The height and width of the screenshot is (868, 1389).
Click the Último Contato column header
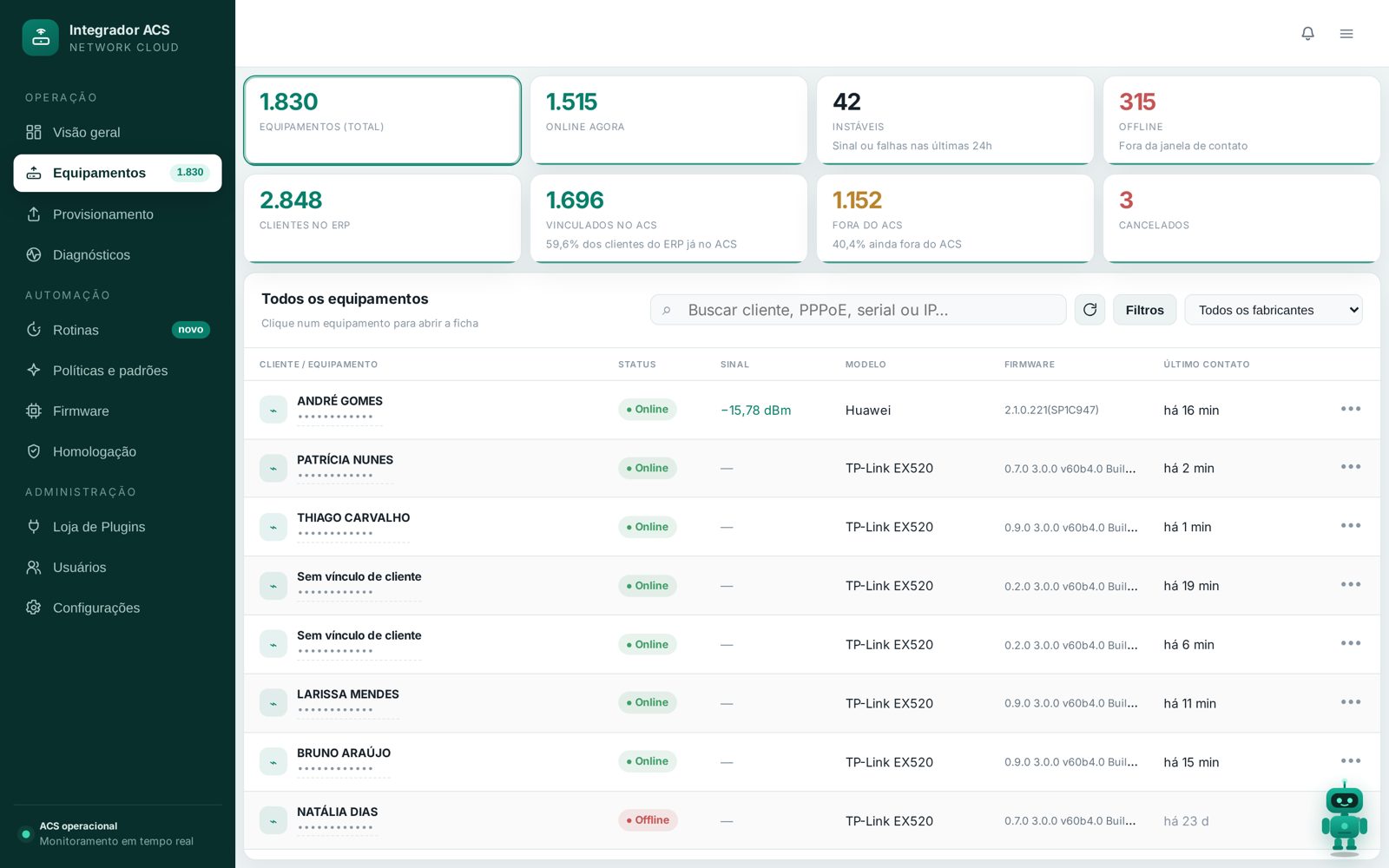pos(1206,365)
